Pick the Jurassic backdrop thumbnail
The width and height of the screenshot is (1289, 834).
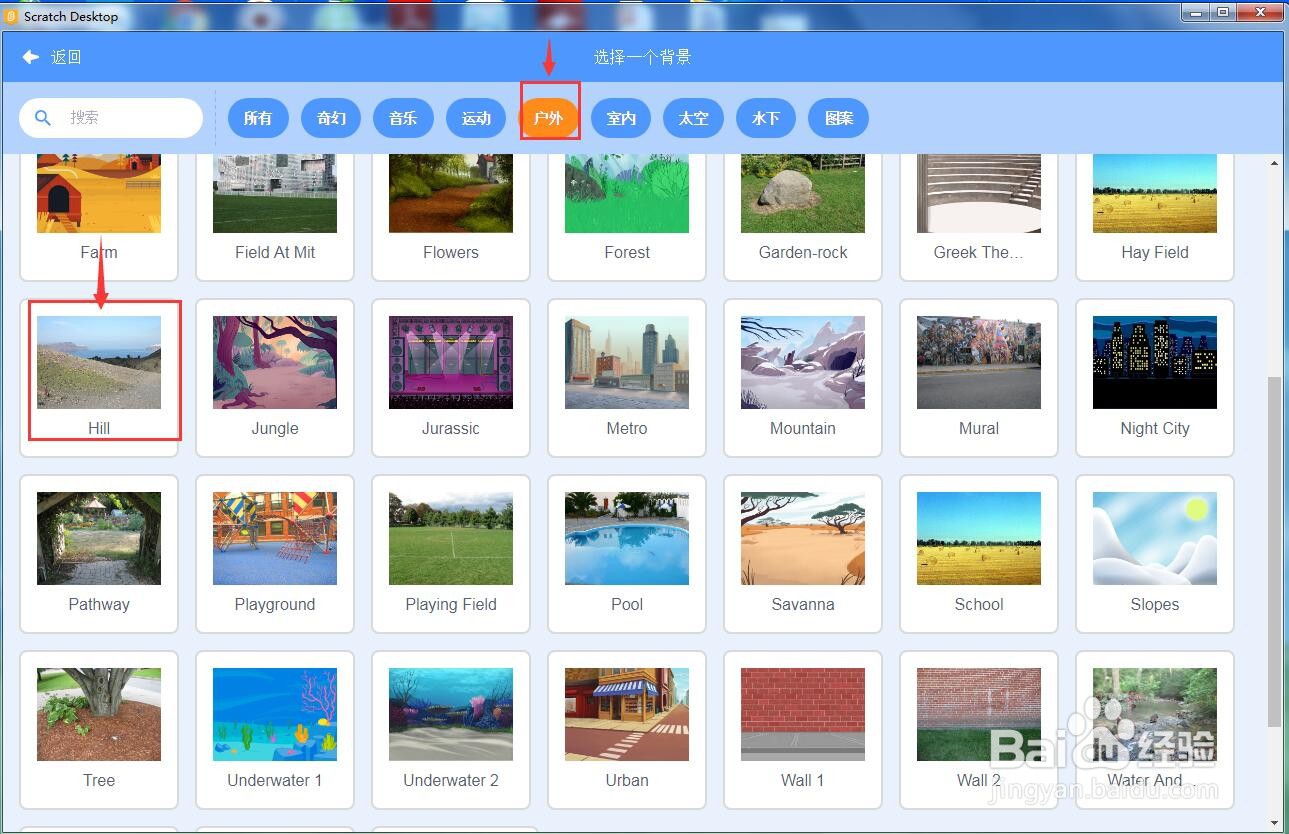pyautogui.click(x=451, y=362)
